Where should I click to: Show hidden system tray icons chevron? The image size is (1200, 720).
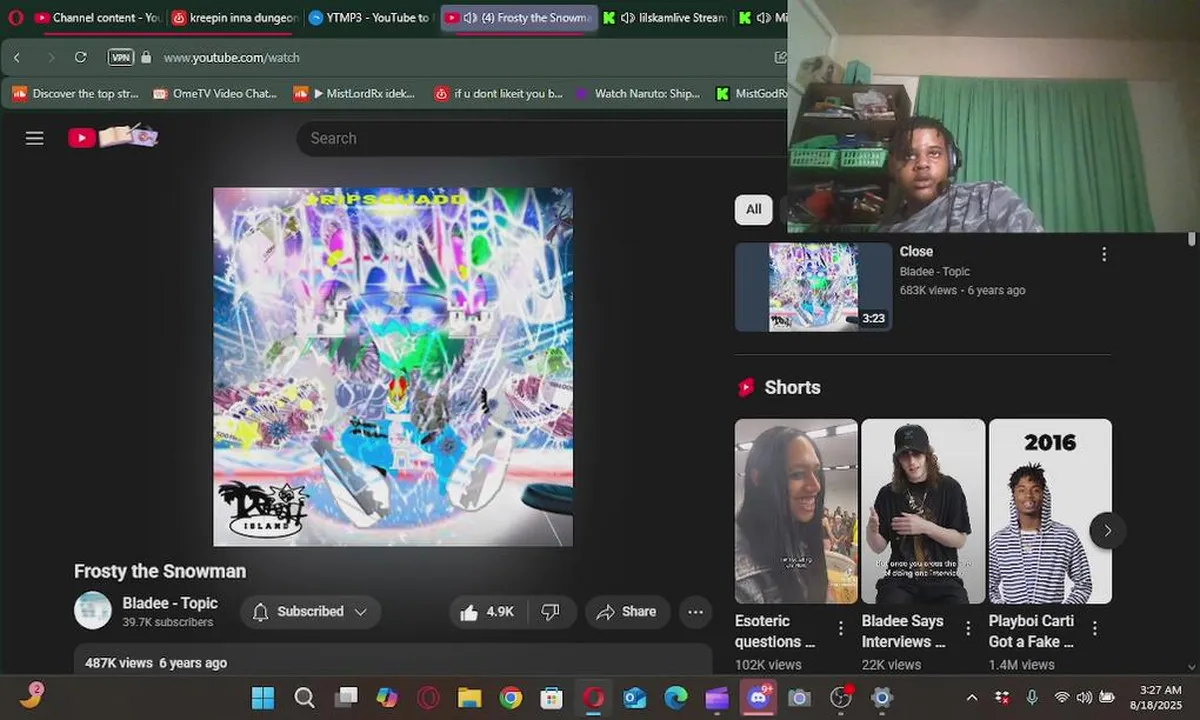[x=972, y=697]
